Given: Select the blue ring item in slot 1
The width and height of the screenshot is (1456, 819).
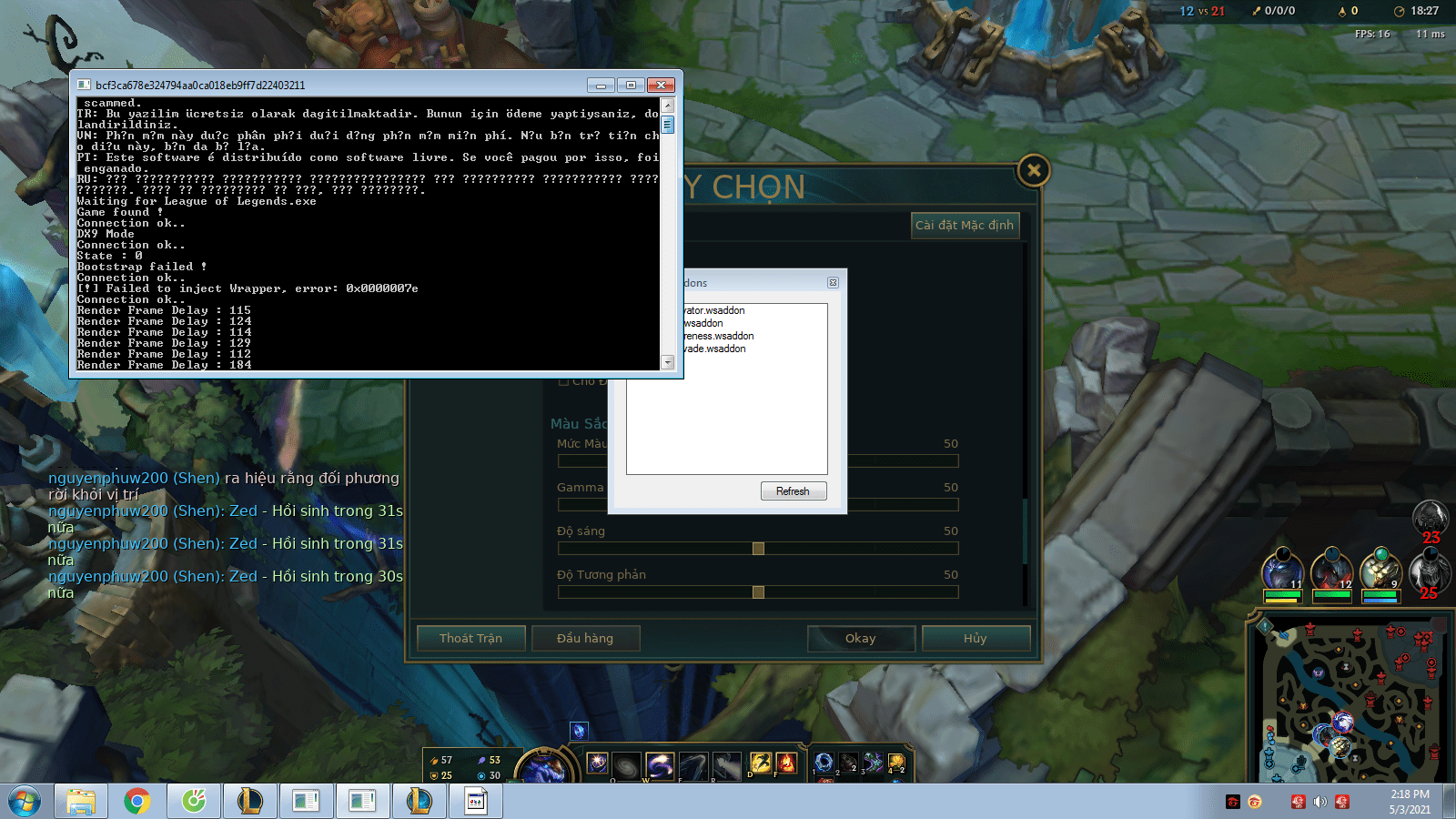Looking at the screenshot, I should click(x=824, y=763).
